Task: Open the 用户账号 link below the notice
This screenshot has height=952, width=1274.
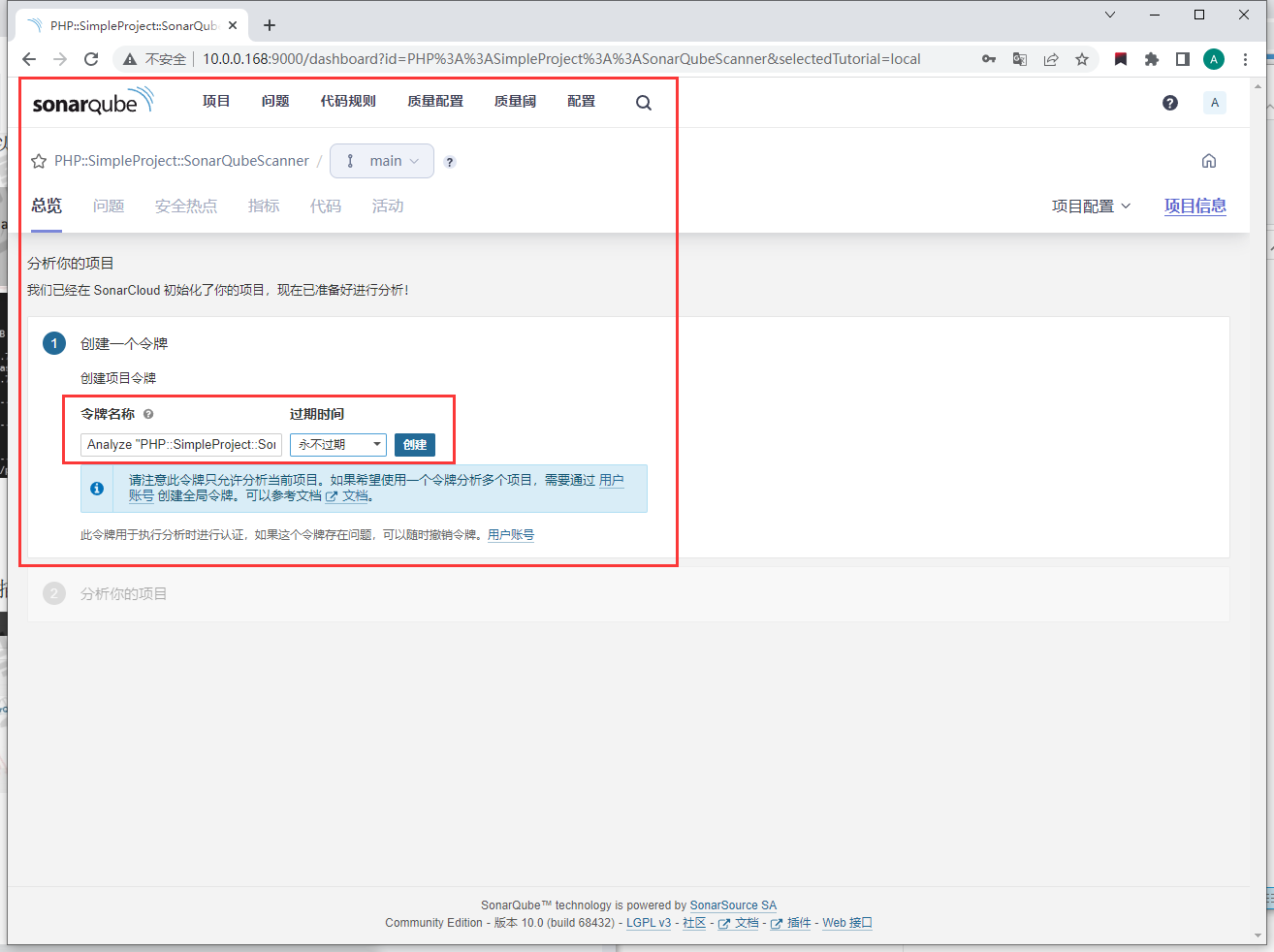Action: tap(511, 534)
